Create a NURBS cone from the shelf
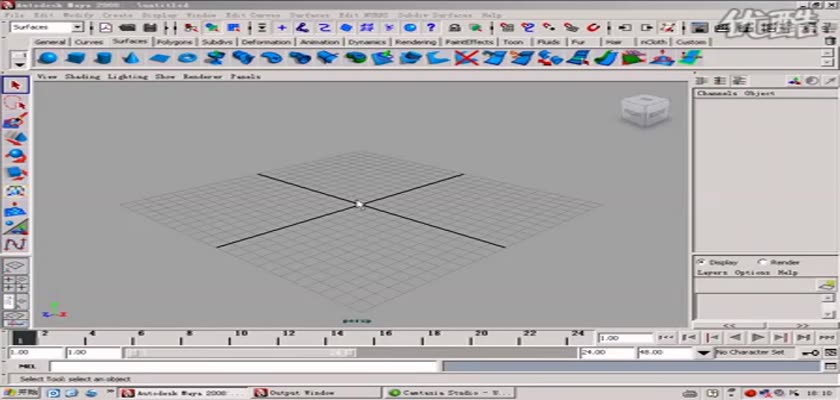This screenshot has height=400, width=840. [x=131, y=57]
